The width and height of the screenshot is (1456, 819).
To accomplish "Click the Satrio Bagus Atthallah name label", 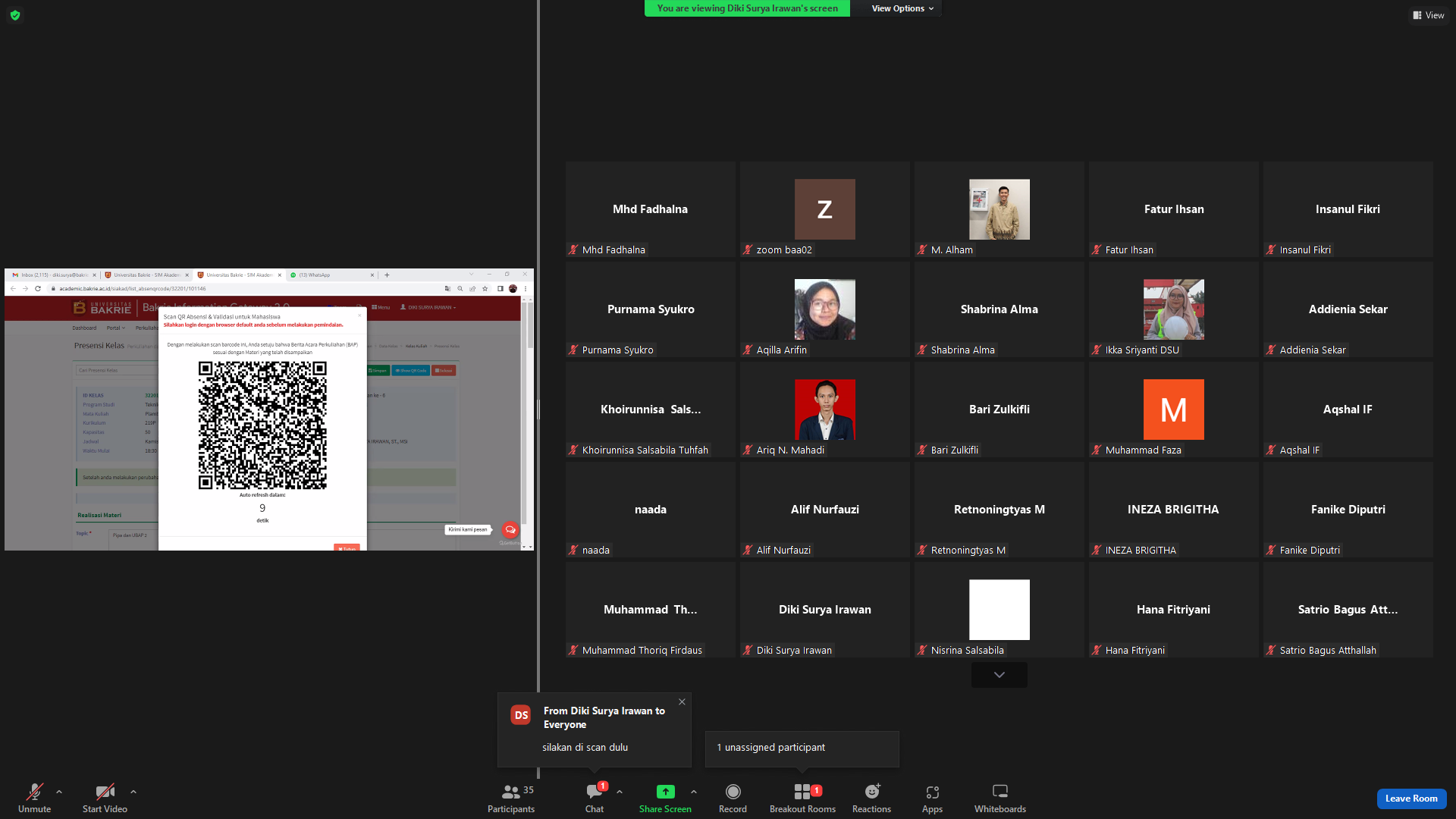I will pyautogui.click(x=1328, y=651).
